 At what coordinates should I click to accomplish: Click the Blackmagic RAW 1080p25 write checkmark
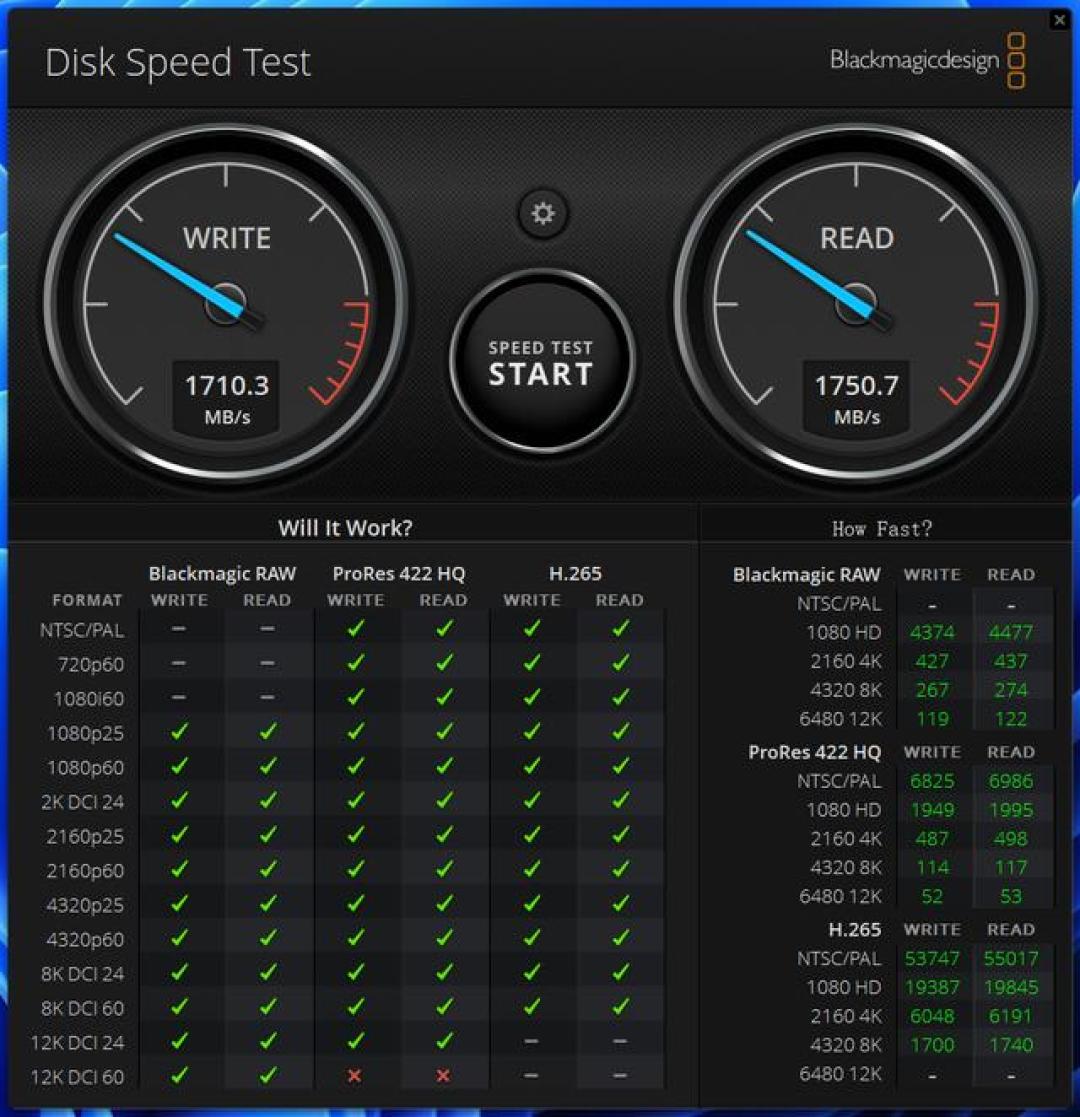tap(179, 732)
